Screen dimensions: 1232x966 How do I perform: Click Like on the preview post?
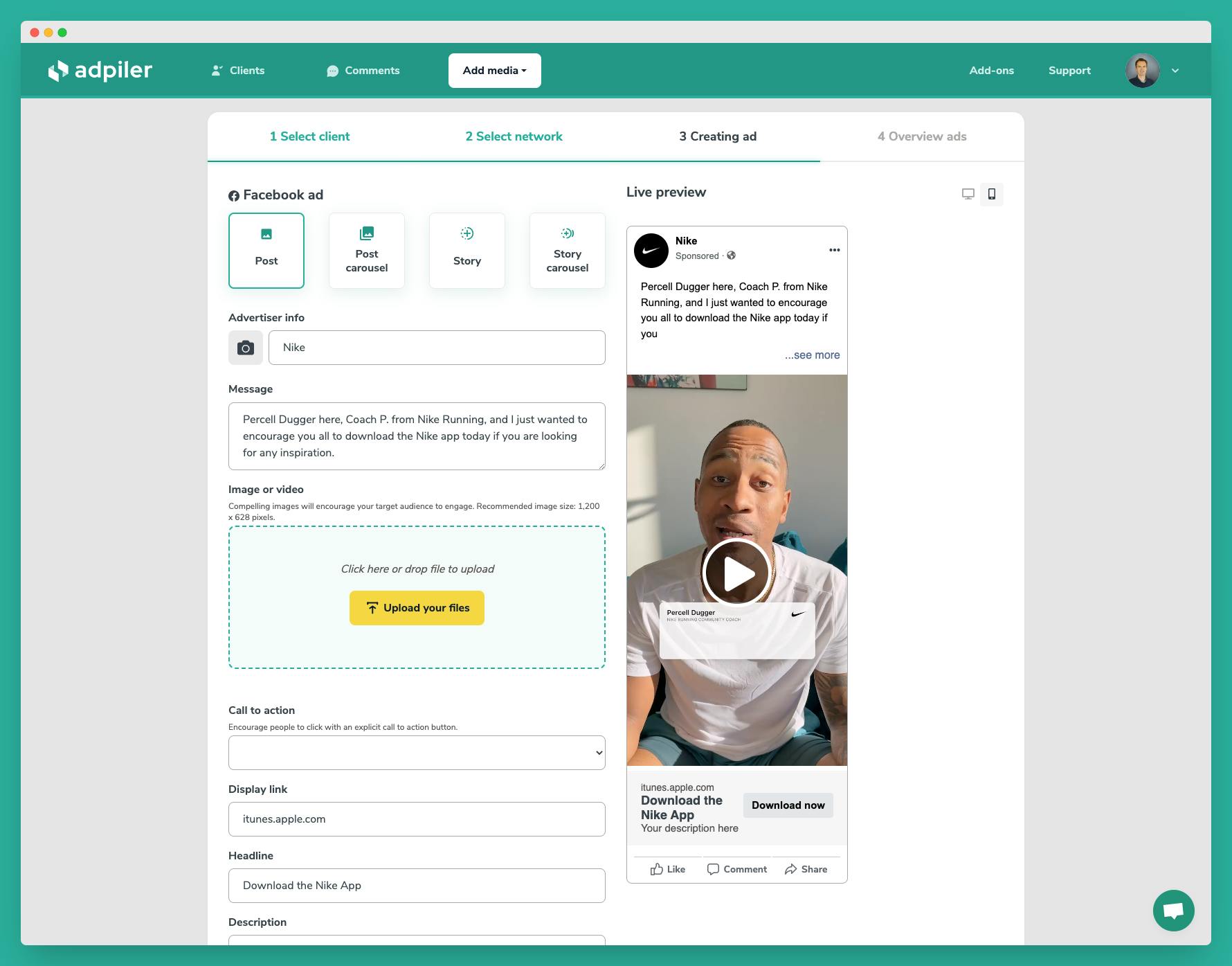(668, 869)
